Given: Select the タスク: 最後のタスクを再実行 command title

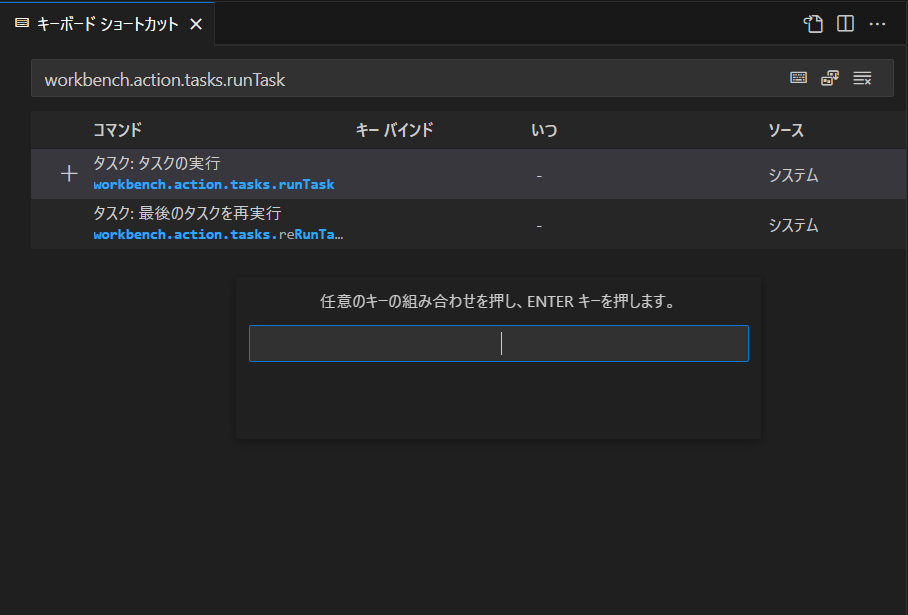Looking at the screenshot, I should click(x=187, y=213).
